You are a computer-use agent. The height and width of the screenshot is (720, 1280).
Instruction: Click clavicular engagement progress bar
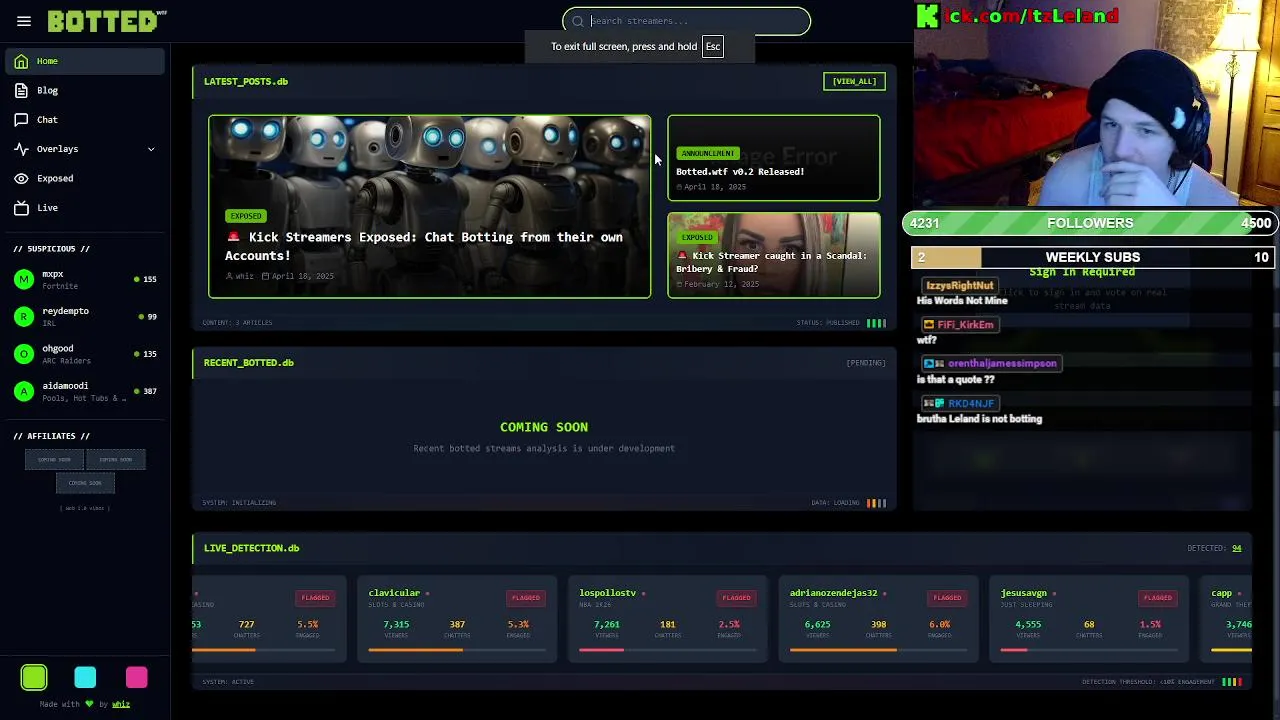click(x=457, y=650)
